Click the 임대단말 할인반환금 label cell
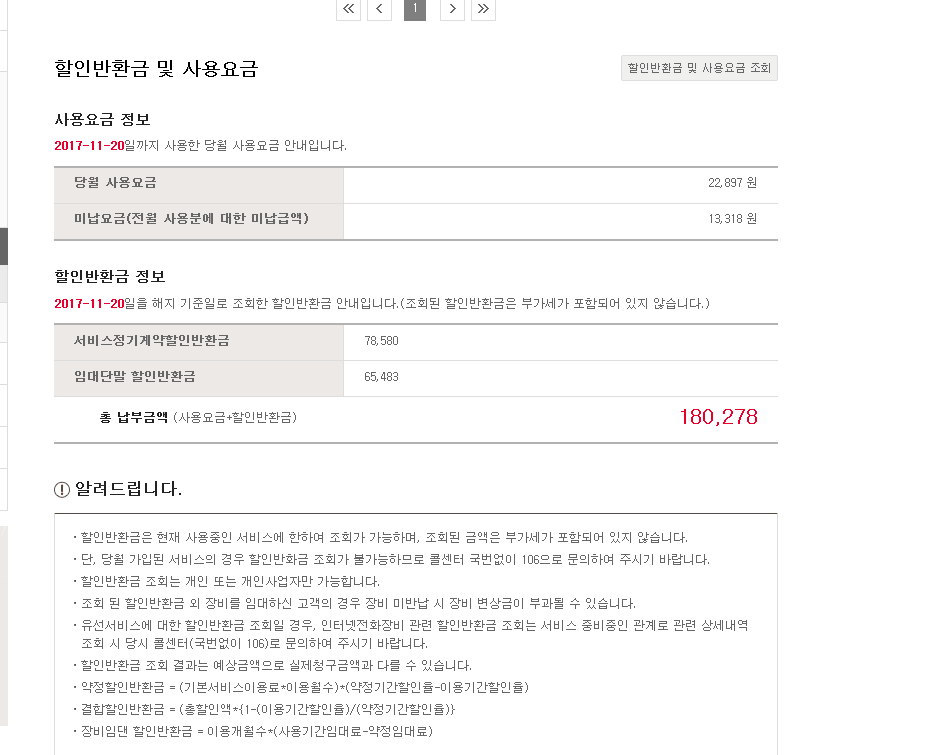Screen dimensions: 929x755 (135, 377)
